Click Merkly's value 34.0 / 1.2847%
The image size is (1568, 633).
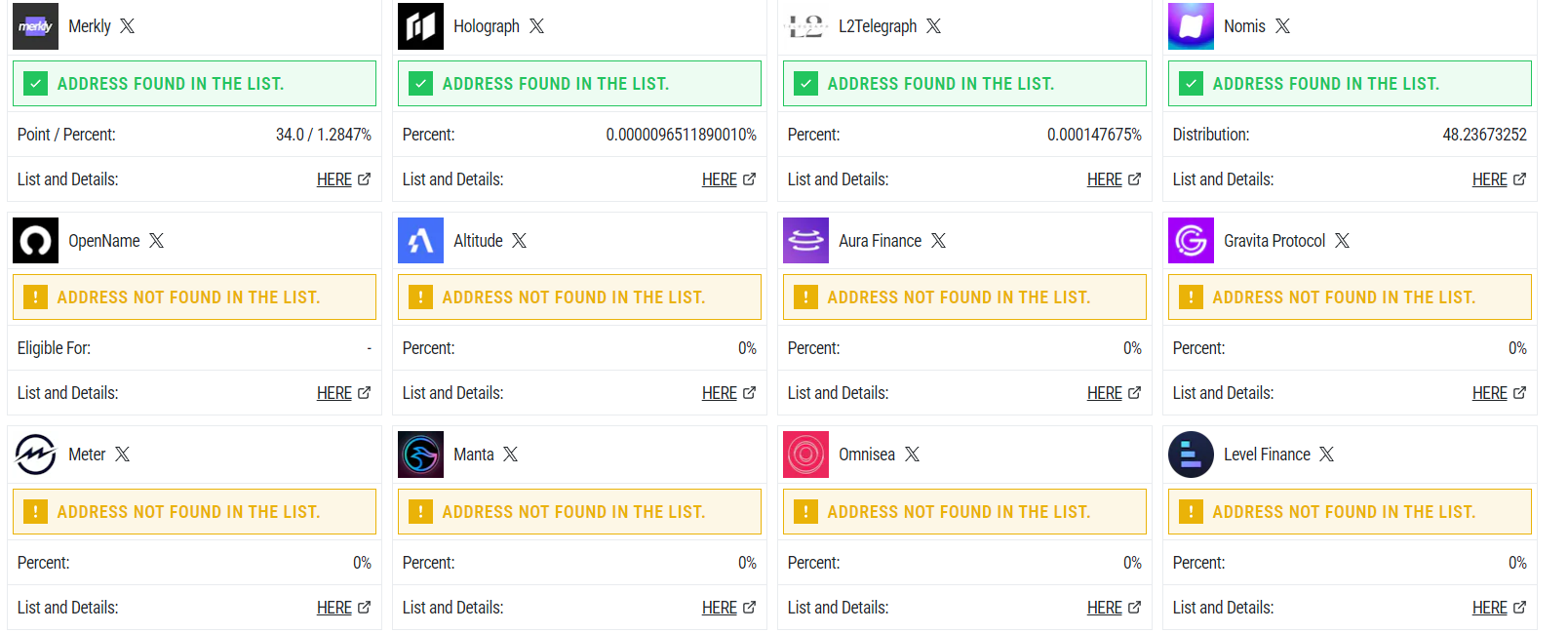[x=324, y=135]
